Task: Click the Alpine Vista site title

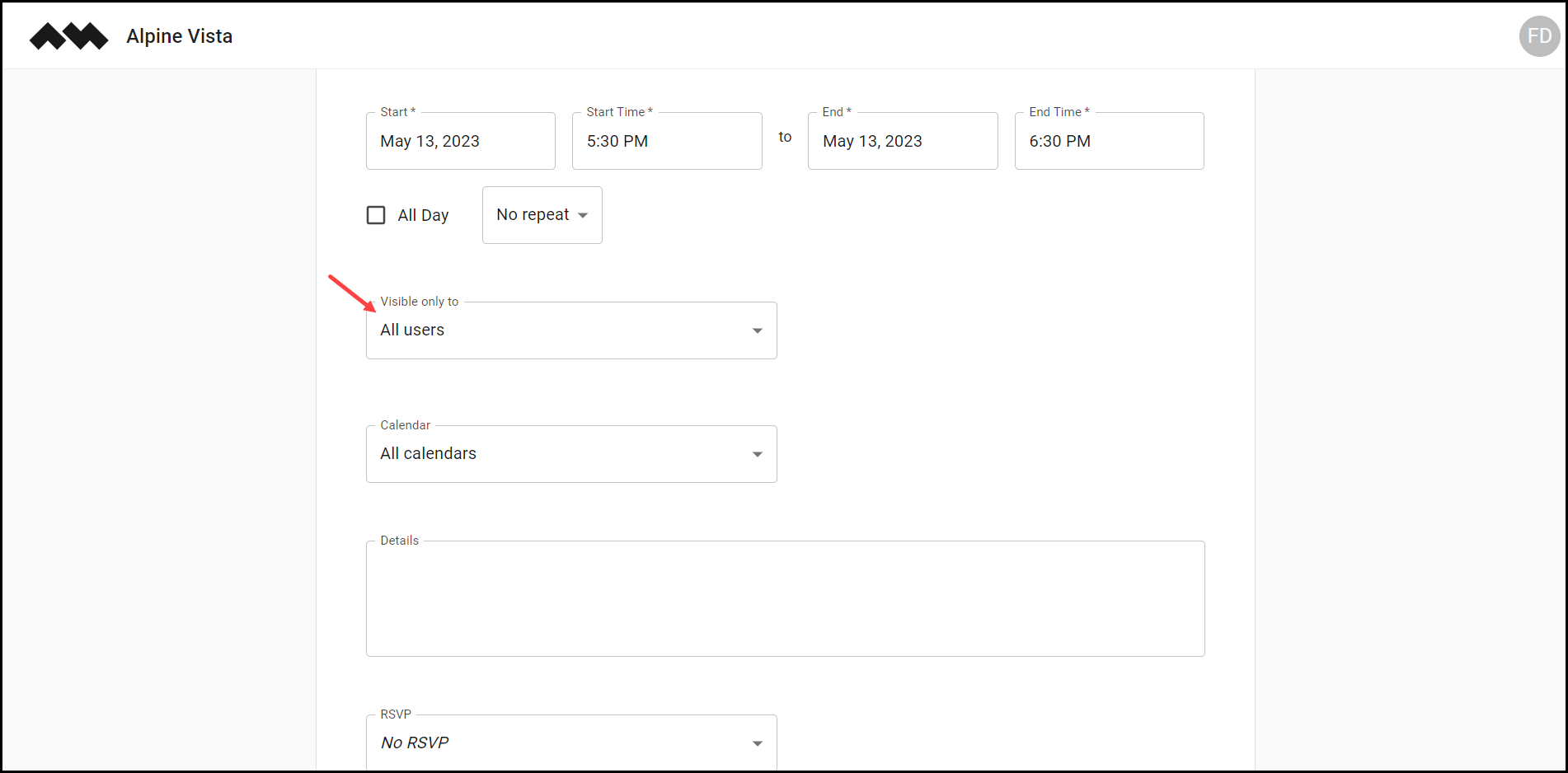Action: click(x=180, y=36)
